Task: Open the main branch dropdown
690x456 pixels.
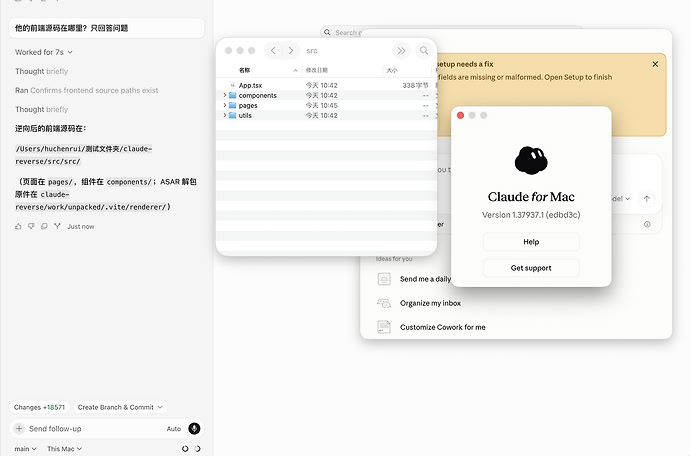Action: (25, 449)
